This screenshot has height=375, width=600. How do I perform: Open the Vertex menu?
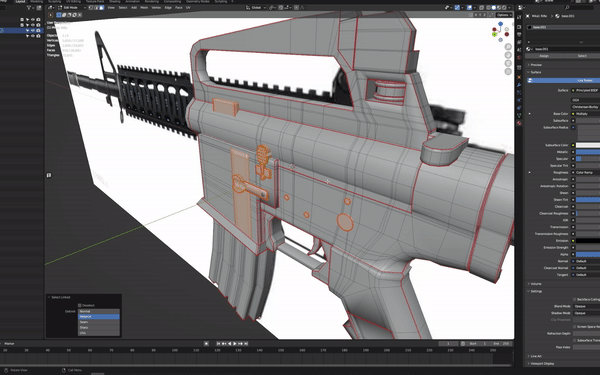pyautogui.click(x=156, y=8)
